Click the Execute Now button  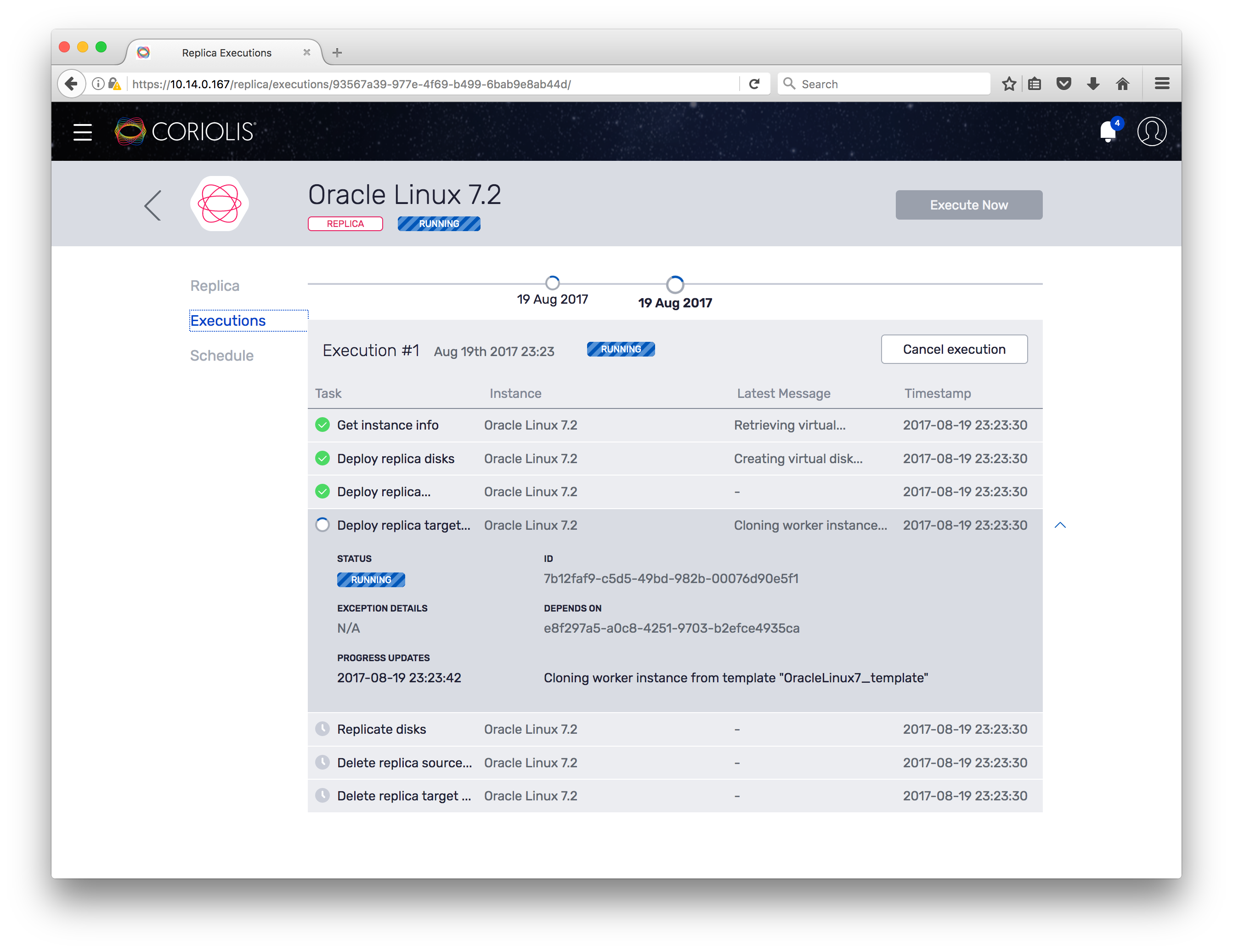coord(968,205)
